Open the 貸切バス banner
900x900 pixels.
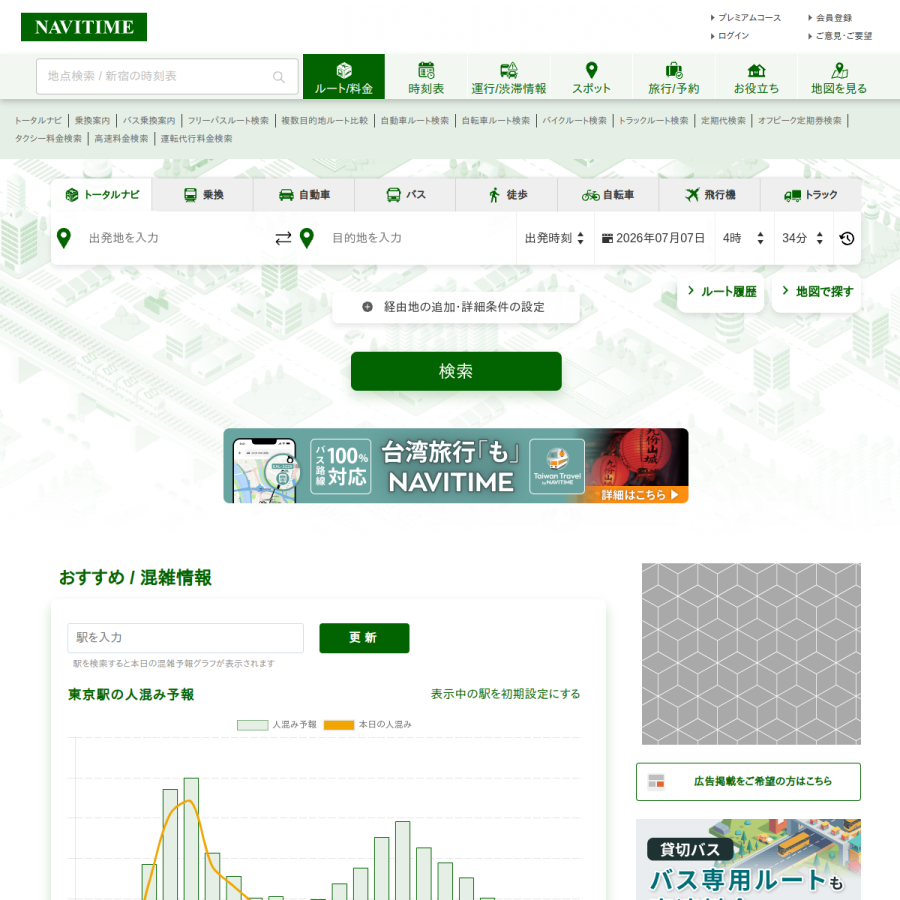pyautogui.click(x=748, y=859)
